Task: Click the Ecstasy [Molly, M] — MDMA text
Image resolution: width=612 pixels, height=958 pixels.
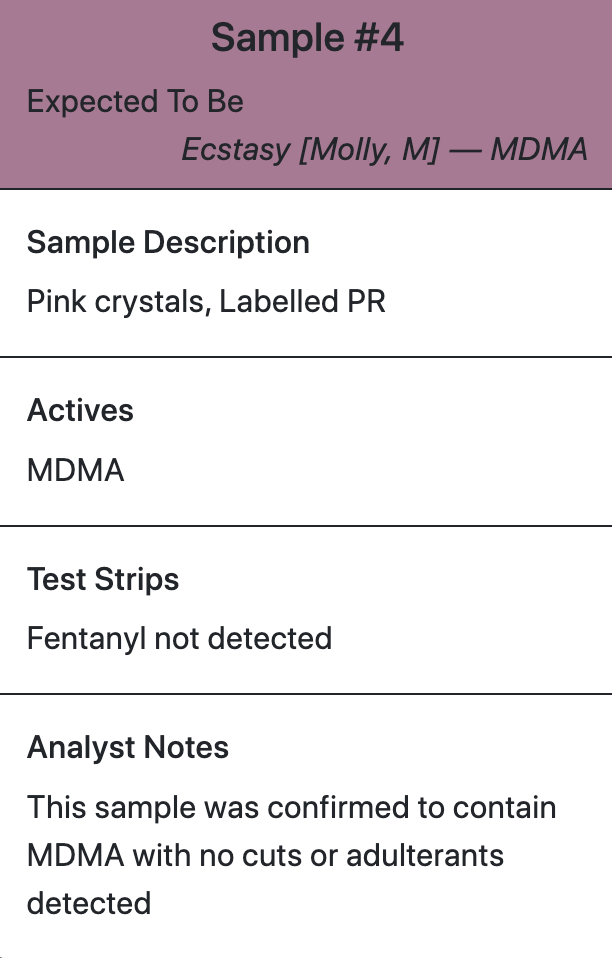Action: coord(385,150)
